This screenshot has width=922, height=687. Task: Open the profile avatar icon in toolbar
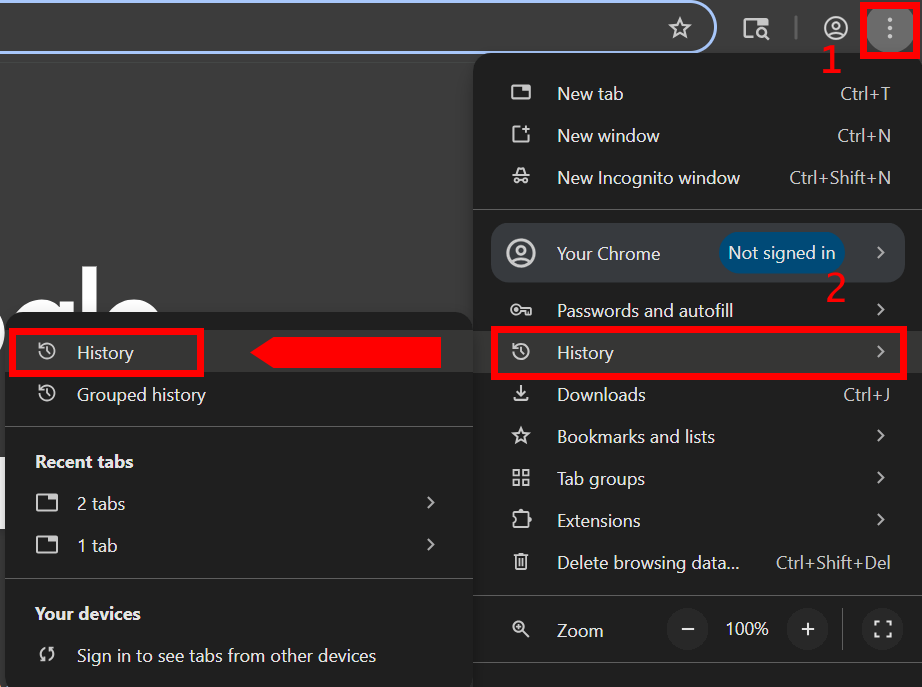click(835, 28)
